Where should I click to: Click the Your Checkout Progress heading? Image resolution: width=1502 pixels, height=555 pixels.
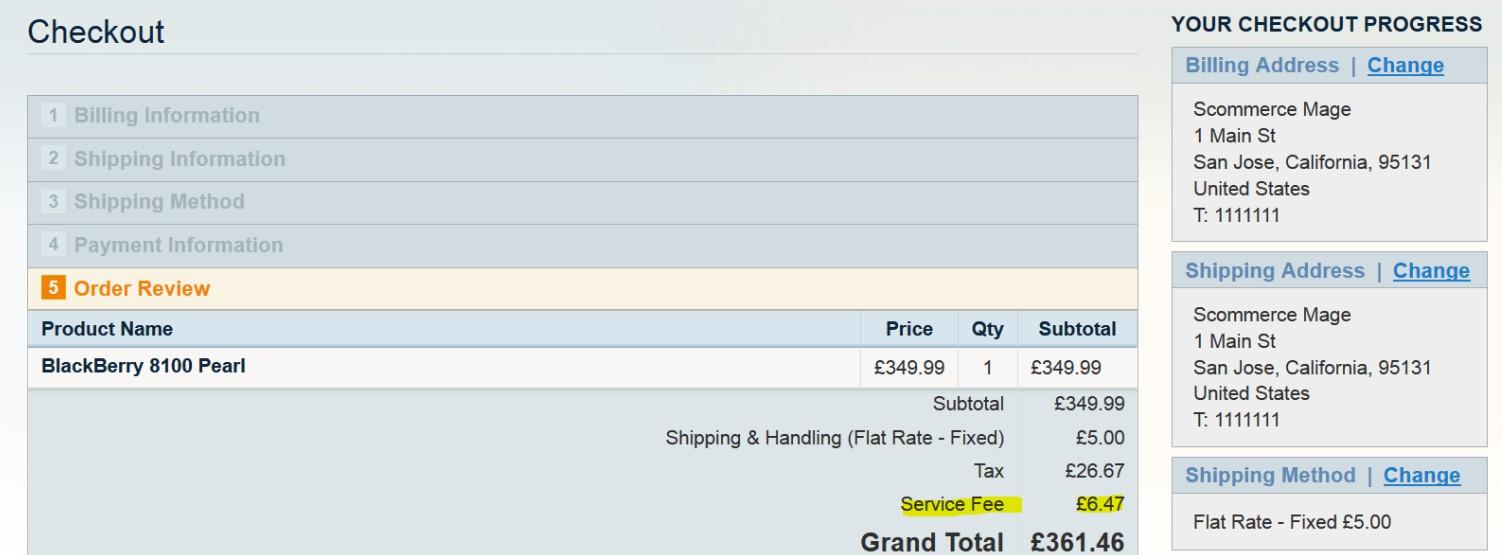[x=1326, y=23]
